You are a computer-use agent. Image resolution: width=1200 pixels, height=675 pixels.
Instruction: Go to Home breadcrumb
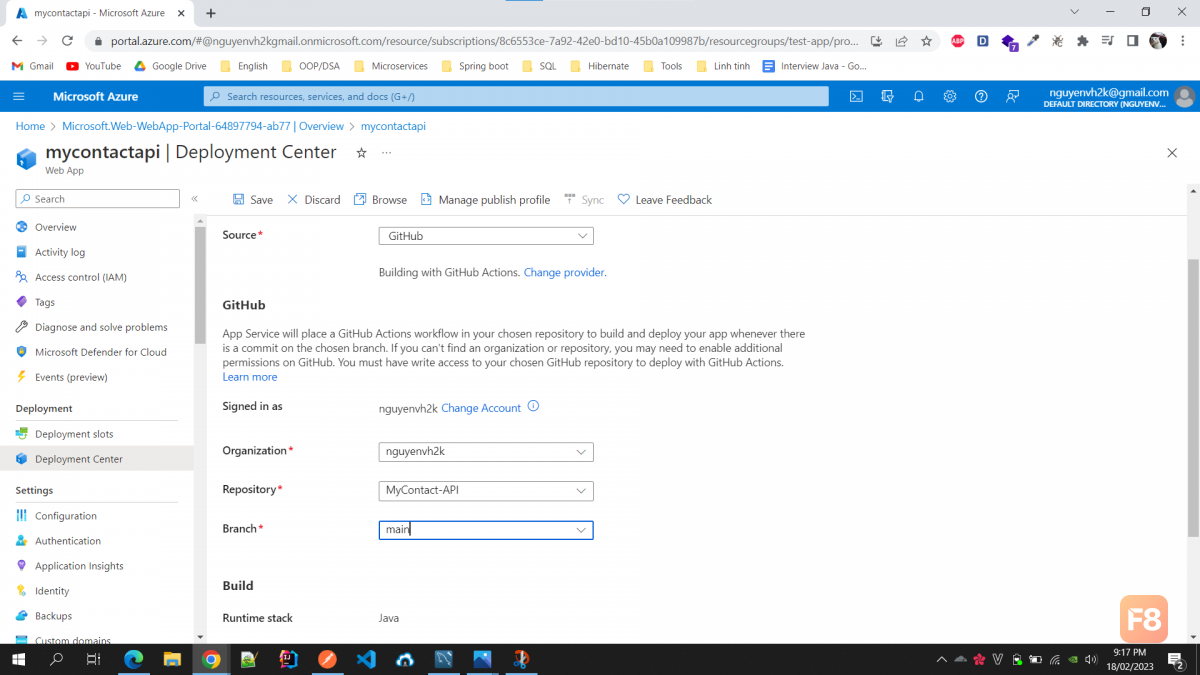(30, 126)
